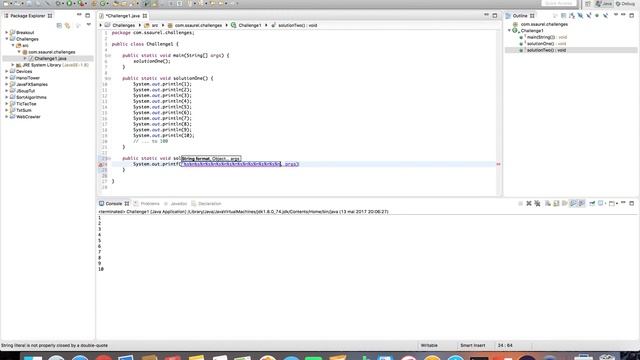Select the Package Explorer tab
Image resolution: width=640 pixels, height=360 pixels.
click(x=28, y=16)
